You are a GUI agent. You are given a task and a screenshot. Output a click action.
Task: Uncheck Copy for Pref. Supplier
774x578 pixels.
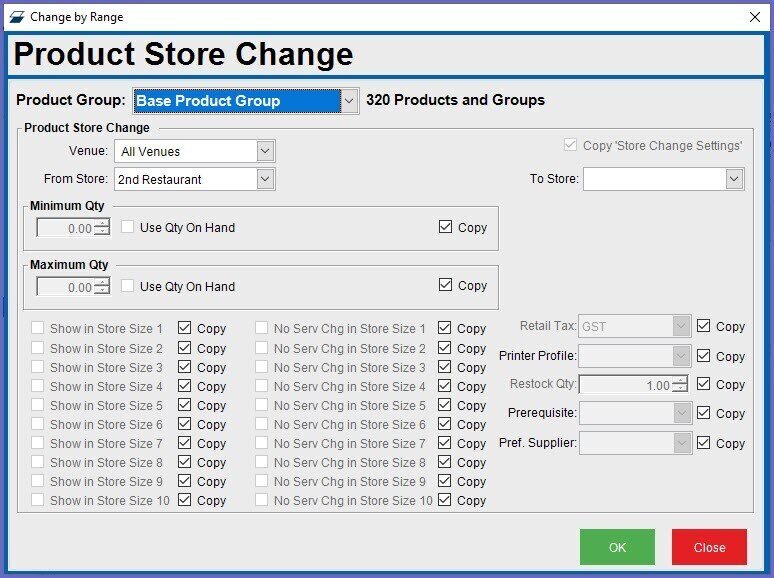coord(704,443)
